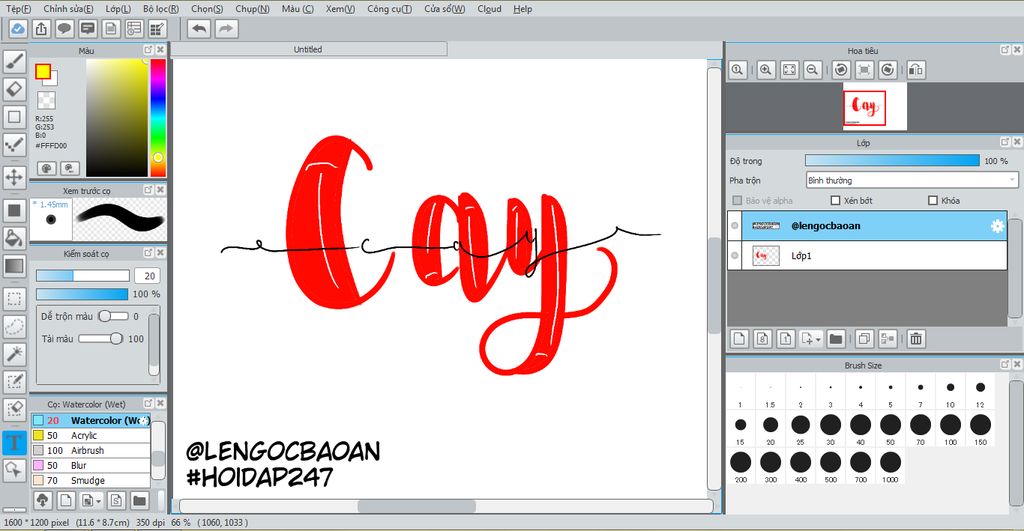Screen dimensions: 1024x531
Task: Hide the @lengocbaoan layer
Action: click(x=735, y=226)
